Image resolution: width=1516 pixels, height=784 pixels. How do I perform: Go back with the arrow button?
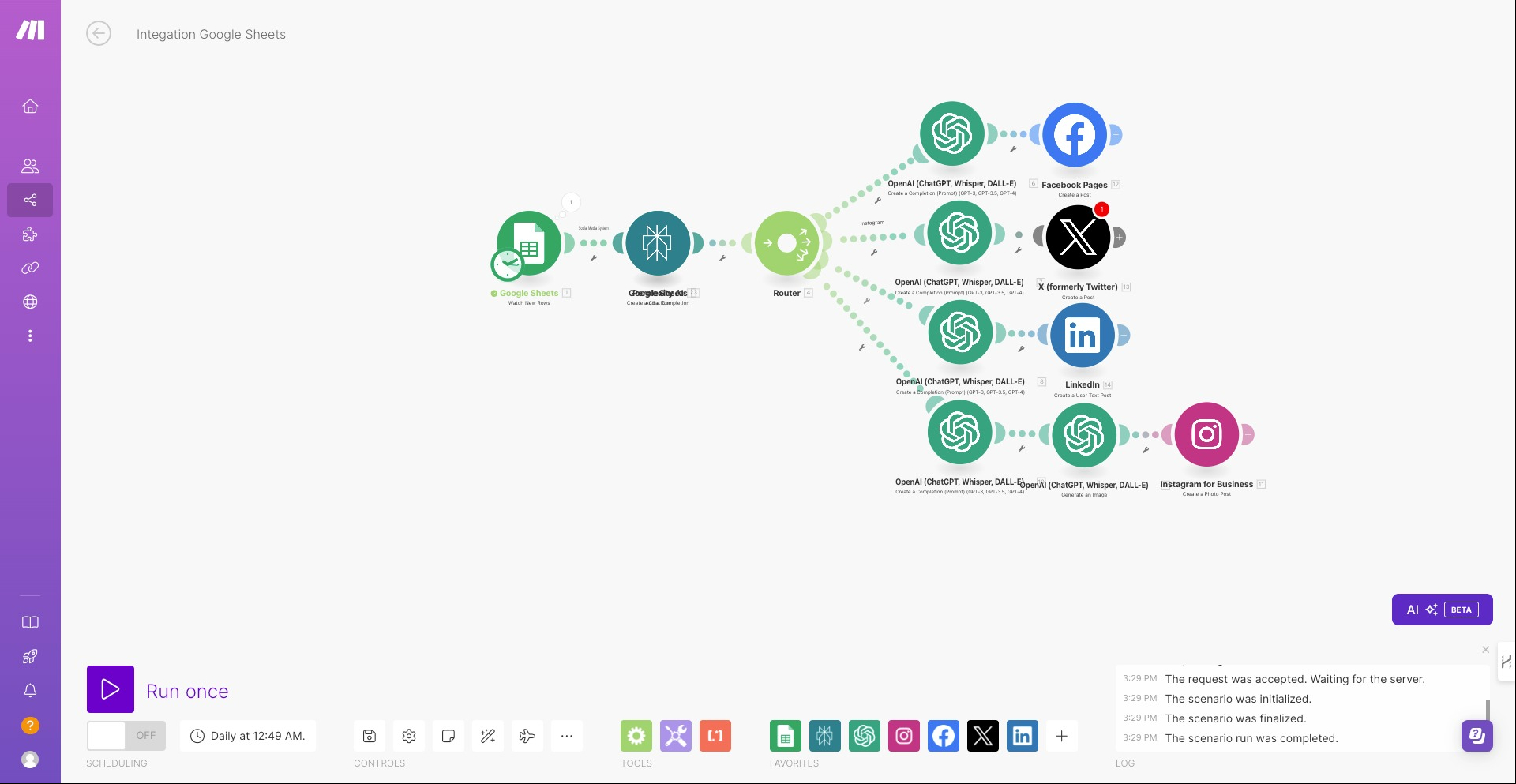(x=99, y=33)
